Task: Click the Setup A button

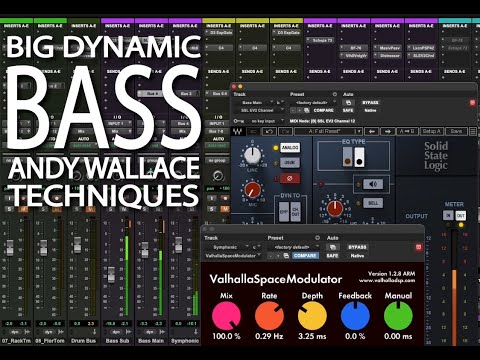Action: click(431, 132)
